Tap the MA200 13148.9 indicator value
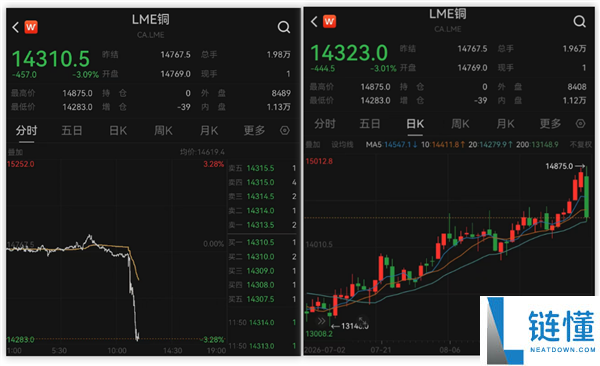 (537, 145)
